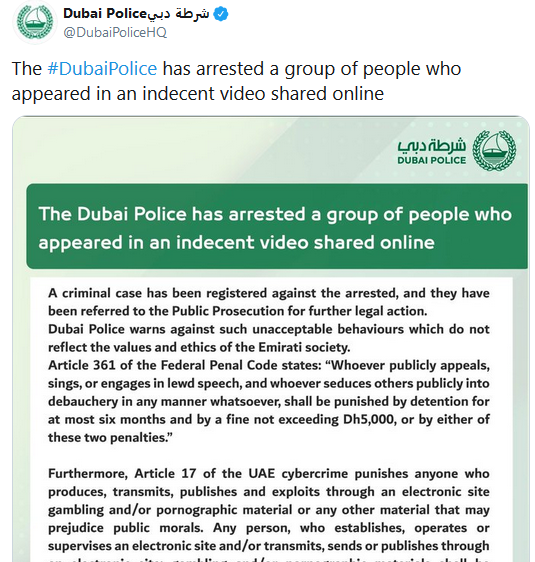Open the attached statement image
The image size is (535, 562).
tap(271, 339)
